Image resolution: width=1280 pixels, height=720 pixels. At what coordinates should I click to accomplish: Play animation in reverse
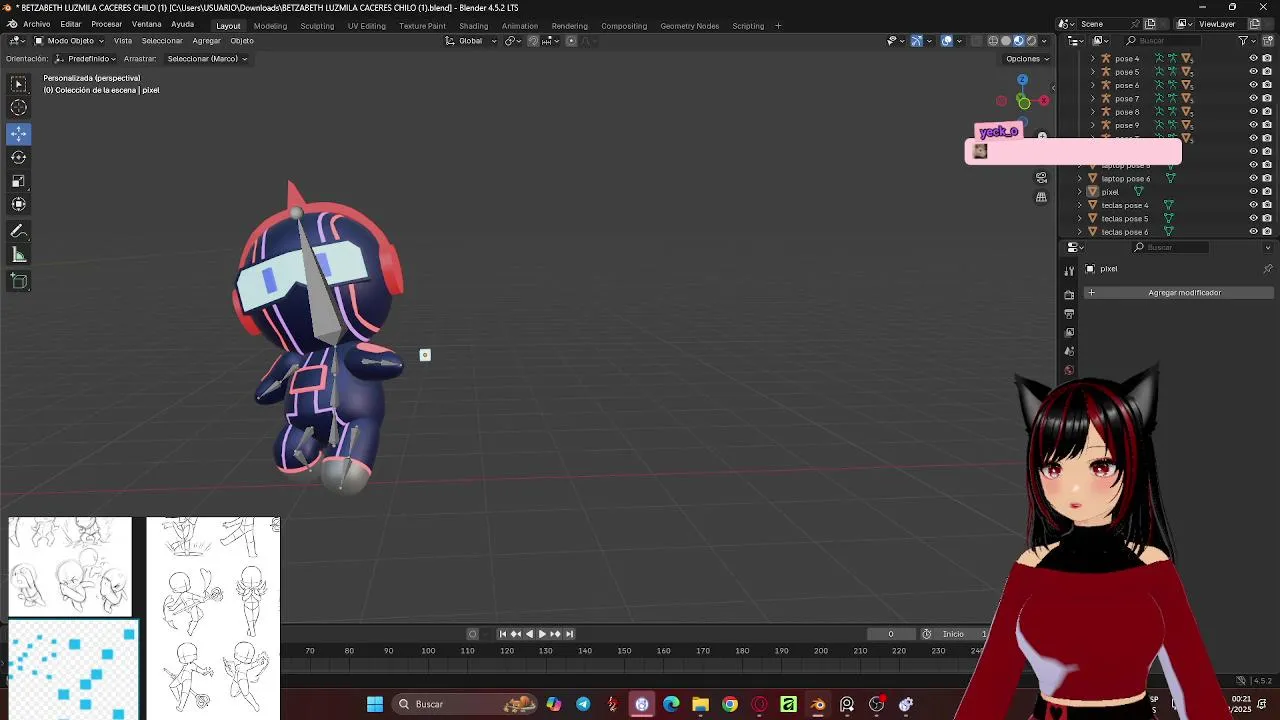pos(529,634)
